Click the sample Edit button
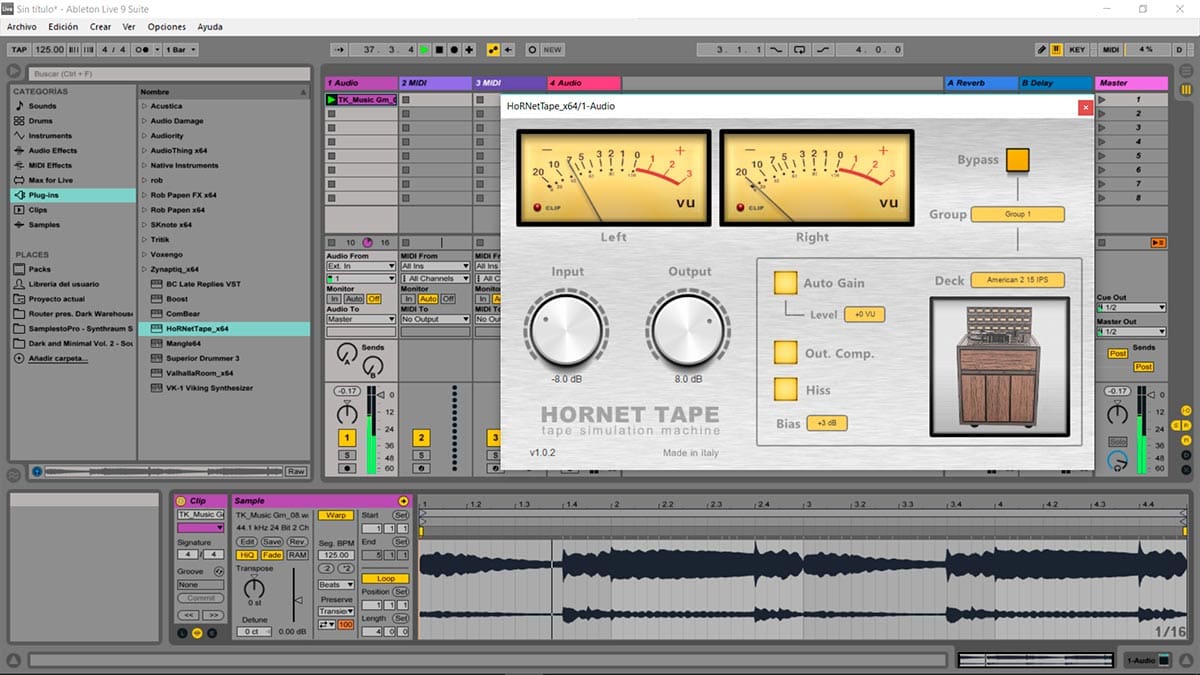 pos(246,542)
